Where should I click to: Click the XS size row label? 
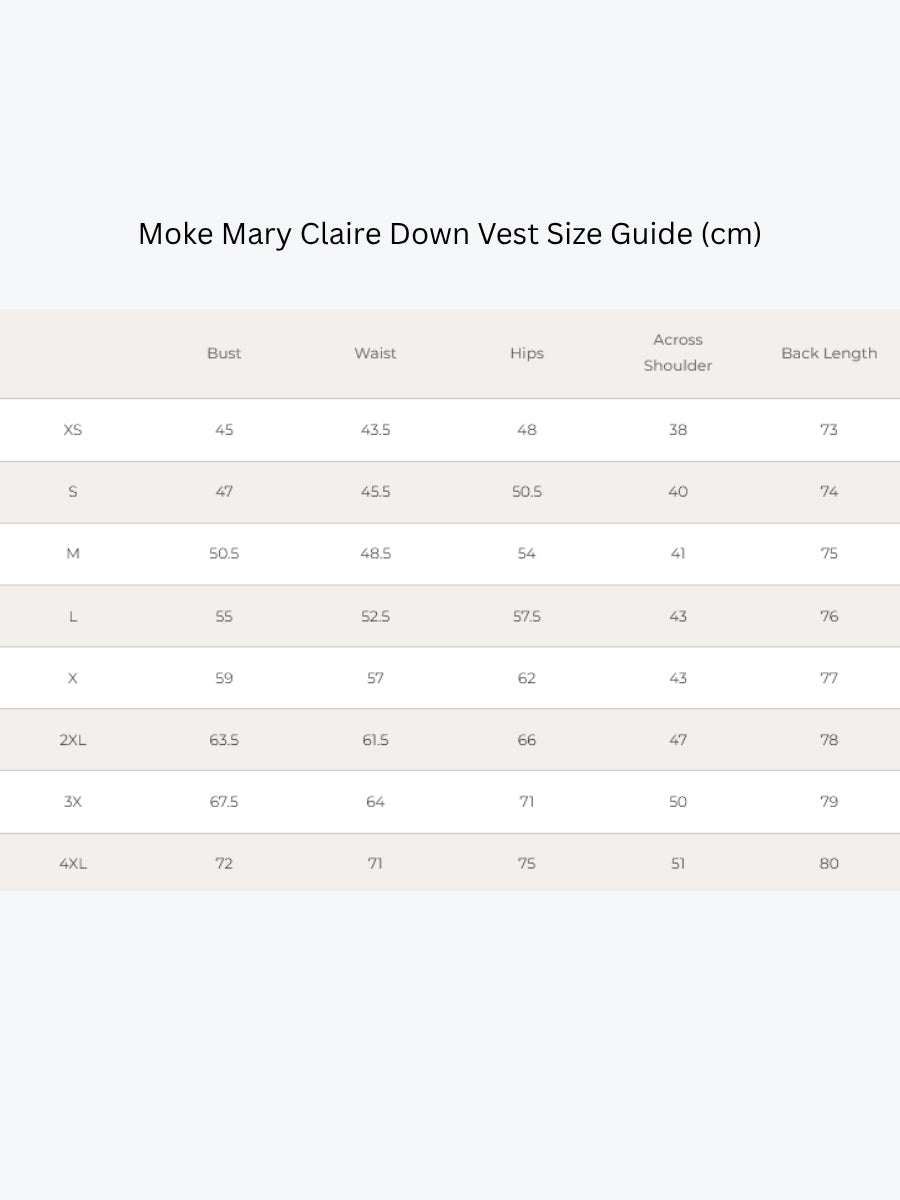(73, 430)
